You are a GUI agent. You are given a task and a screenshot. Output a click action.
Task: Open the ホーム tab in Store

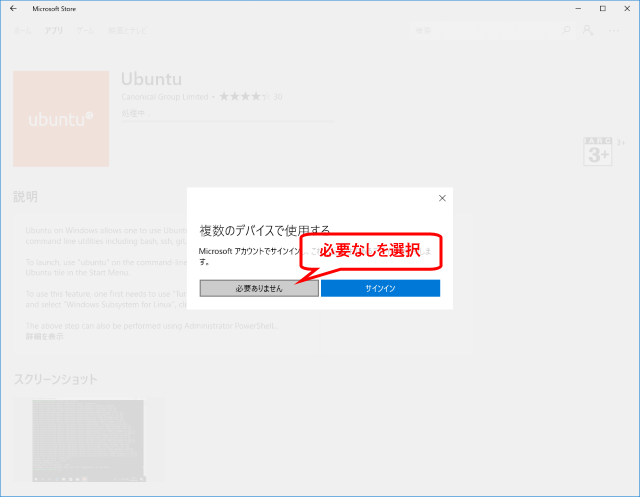tap(22, 31)
